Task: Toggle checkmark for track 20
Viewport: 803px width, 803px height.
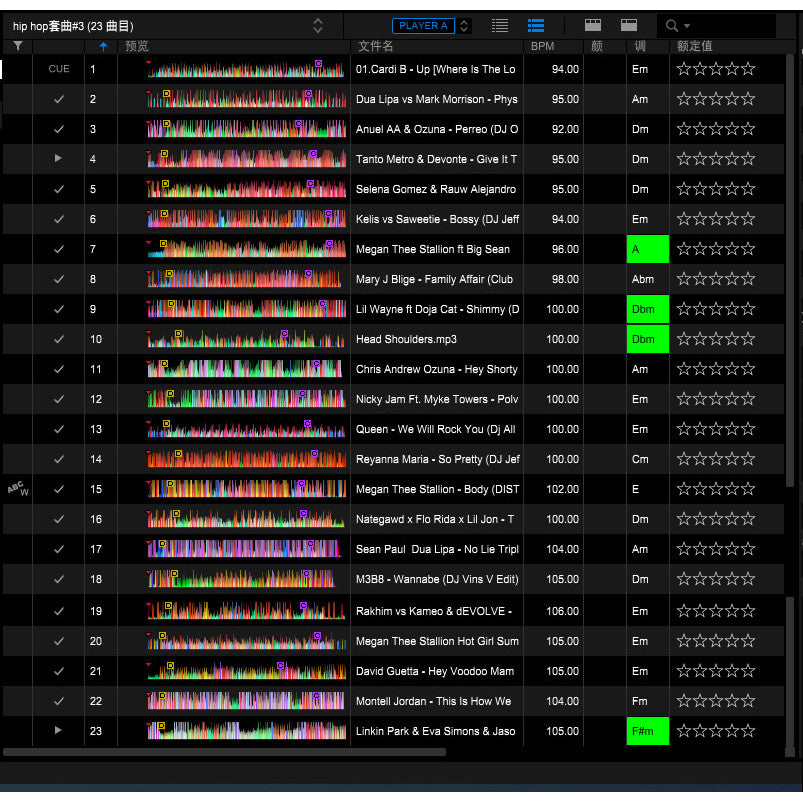Action: click(59, 641)
